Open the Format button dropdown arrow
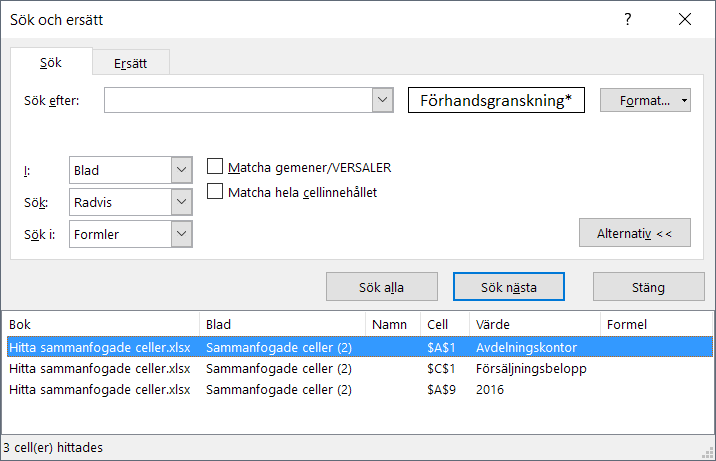This screenshot has width=716, height=461. point(684,100)
